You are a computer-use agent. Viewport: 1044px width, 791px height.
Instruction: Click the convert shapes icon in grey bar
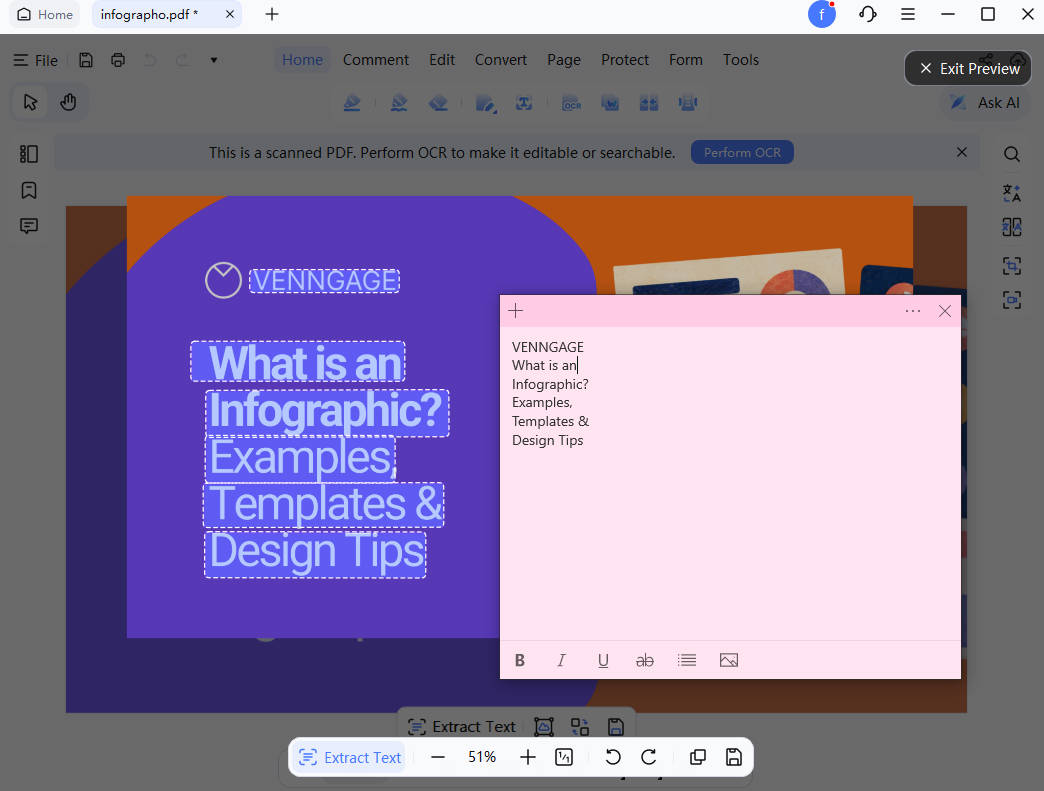point(579,726)
